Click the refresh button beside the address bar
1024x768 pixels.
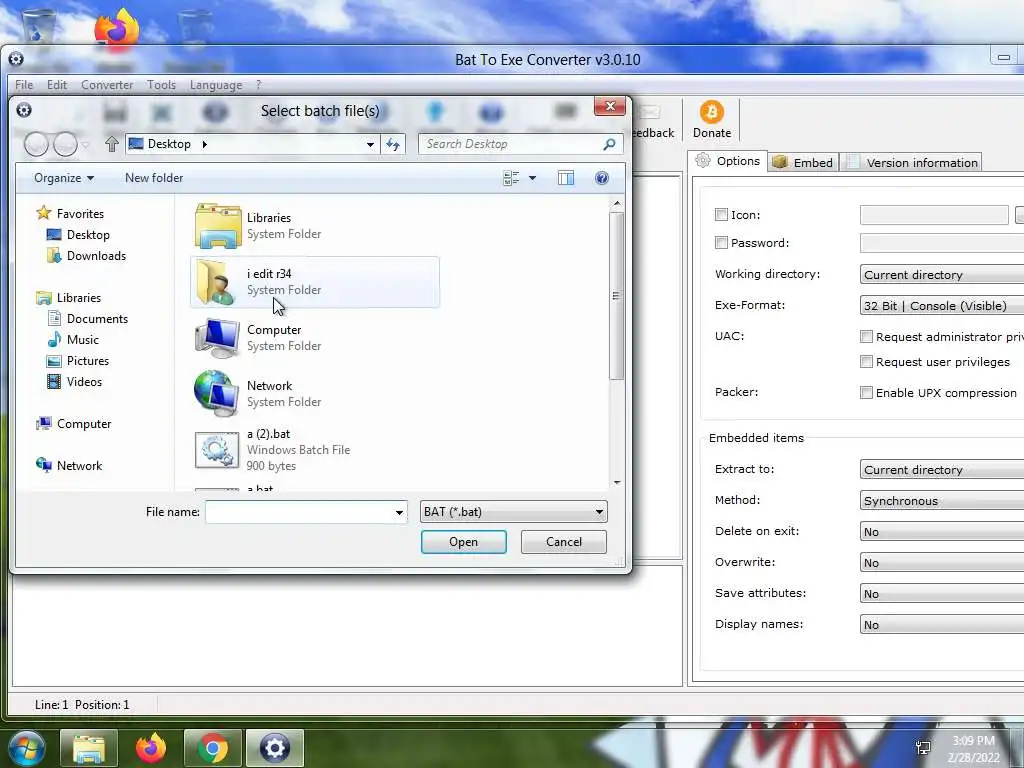(393, 144)
